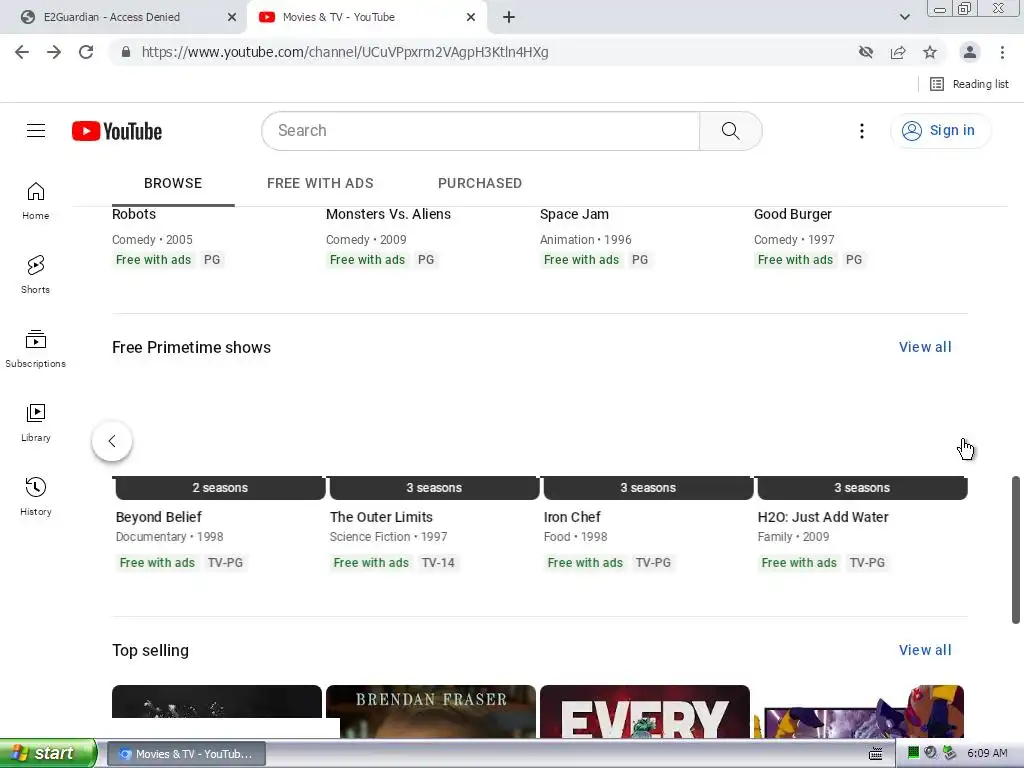Click the YouTube logo
Screen dimensions: 1024x768
point(117,131)
